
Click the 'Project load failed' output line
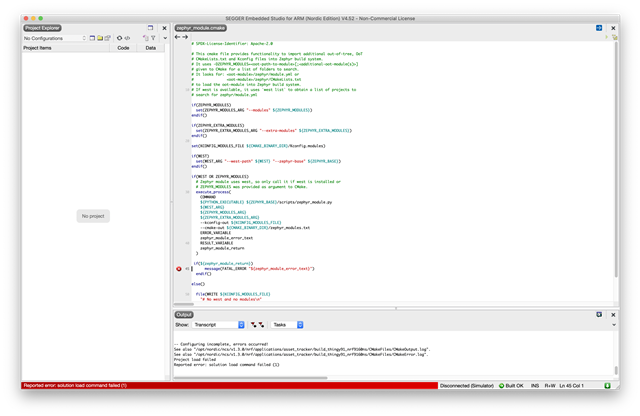(195, 360)
